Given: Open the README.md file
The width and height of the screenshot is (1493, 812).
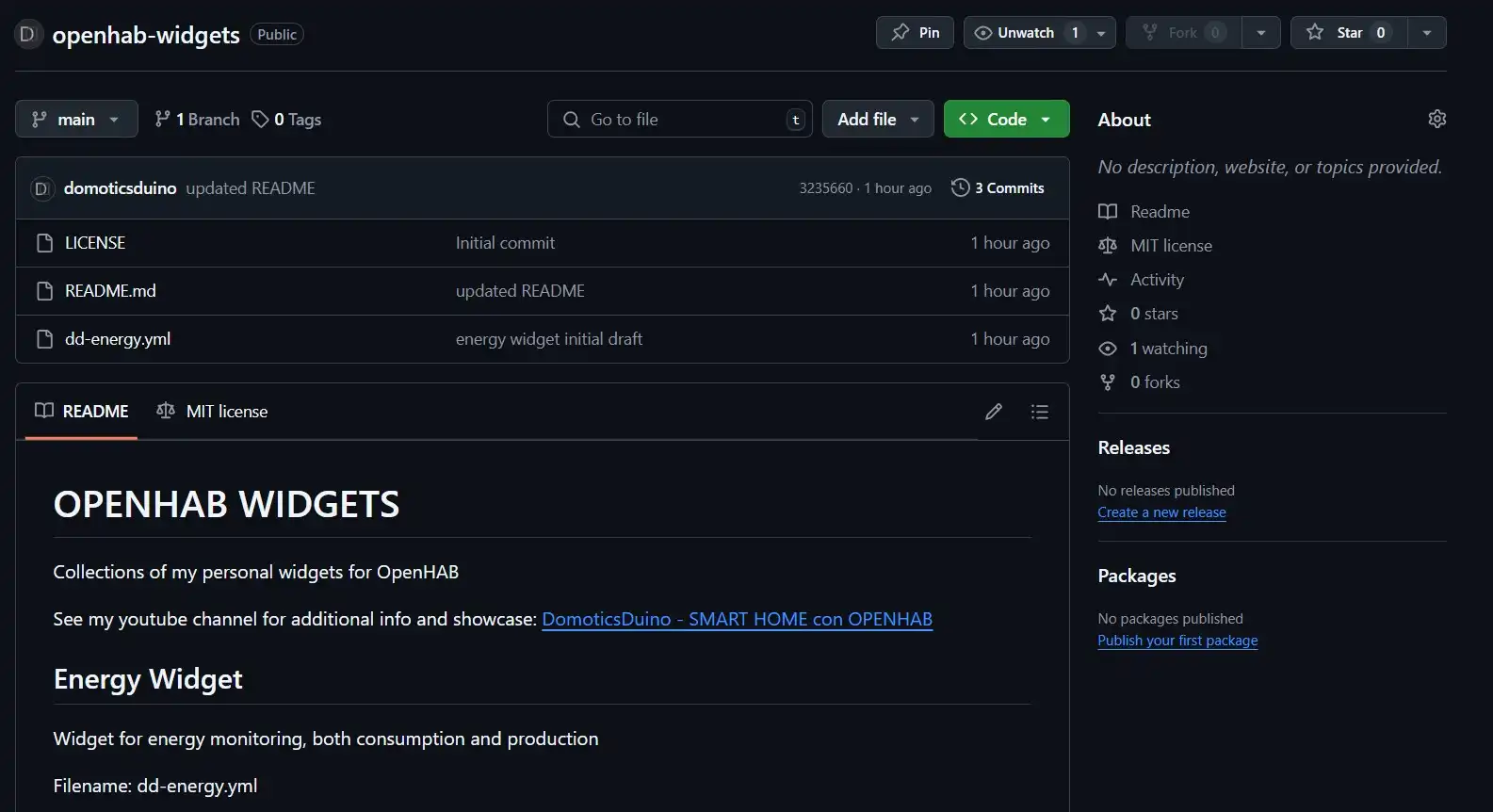Looking at the screenshot, I should point(110,291).
